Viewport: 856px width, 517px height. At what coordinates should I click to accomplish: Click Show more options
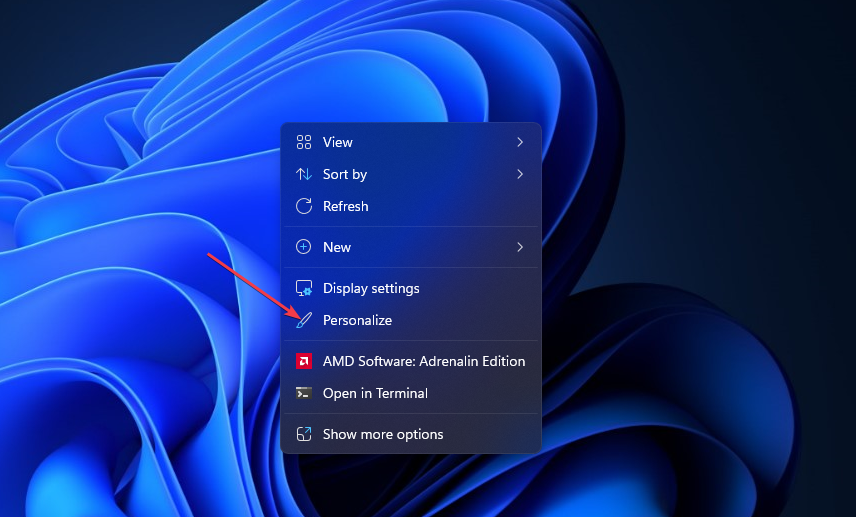coord(411,434)
